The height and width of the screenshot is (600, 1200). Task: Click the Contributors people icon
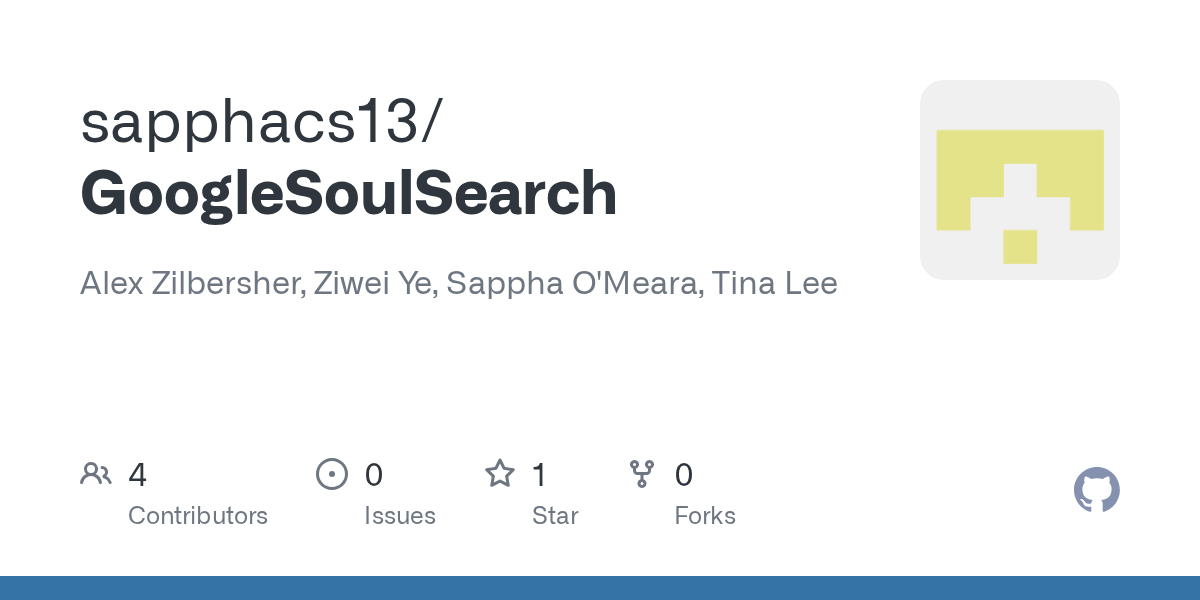(x=96, y=474)
